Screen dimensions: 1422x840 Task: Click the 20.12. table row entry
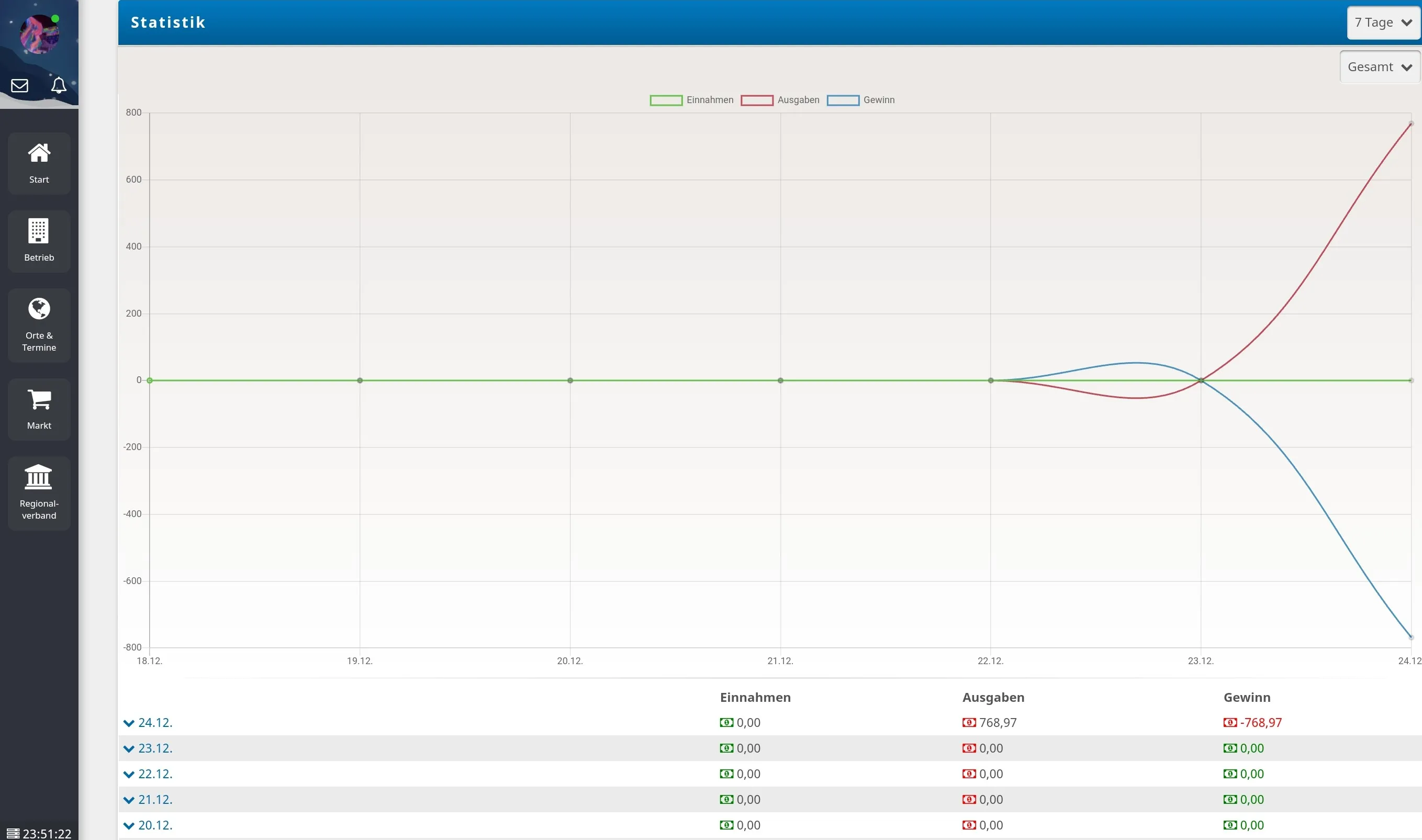(x=155, y=825)
